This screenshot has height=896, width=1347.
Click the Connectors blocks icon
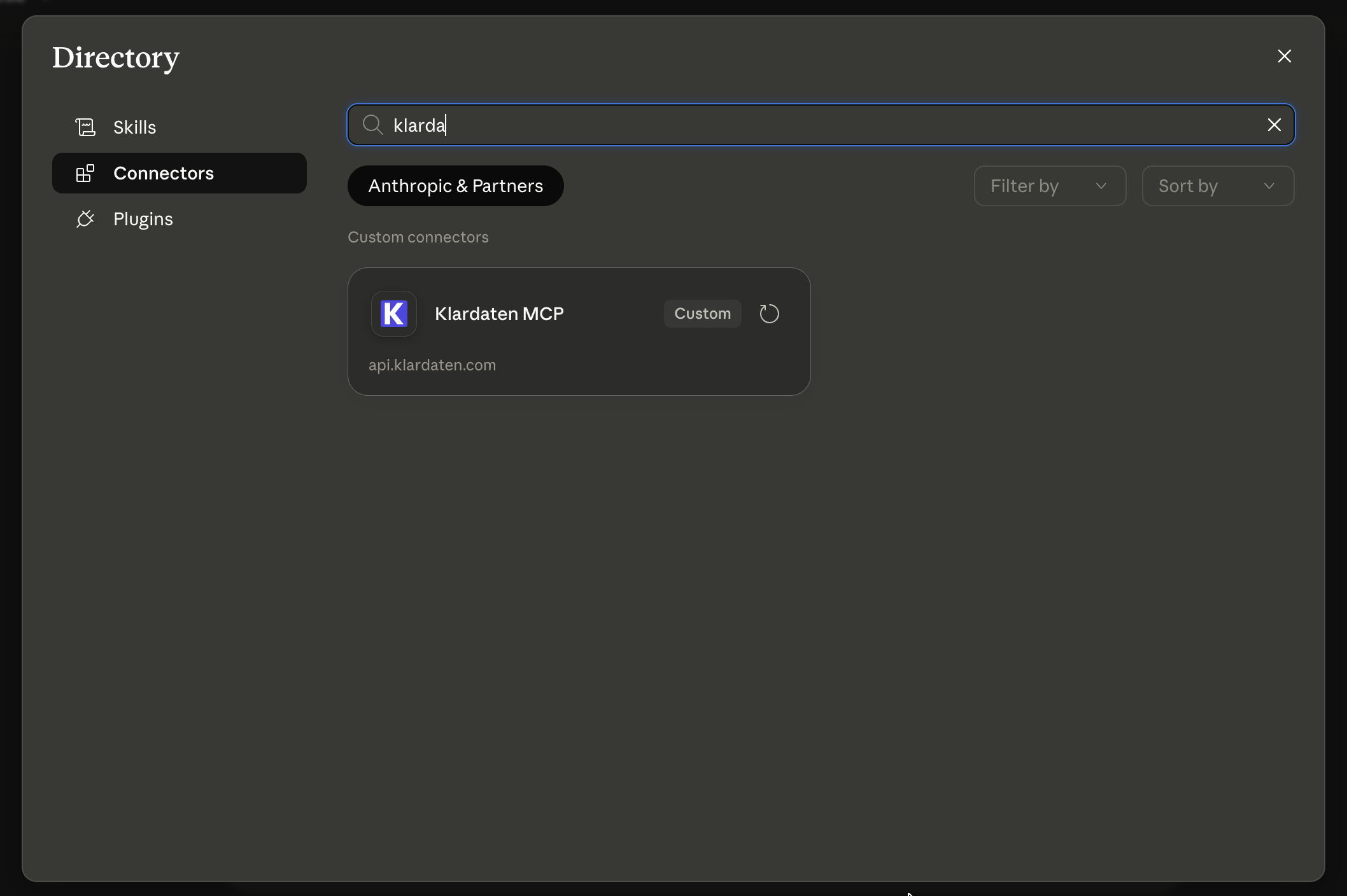pyautogui.click(x=85, y=173)
